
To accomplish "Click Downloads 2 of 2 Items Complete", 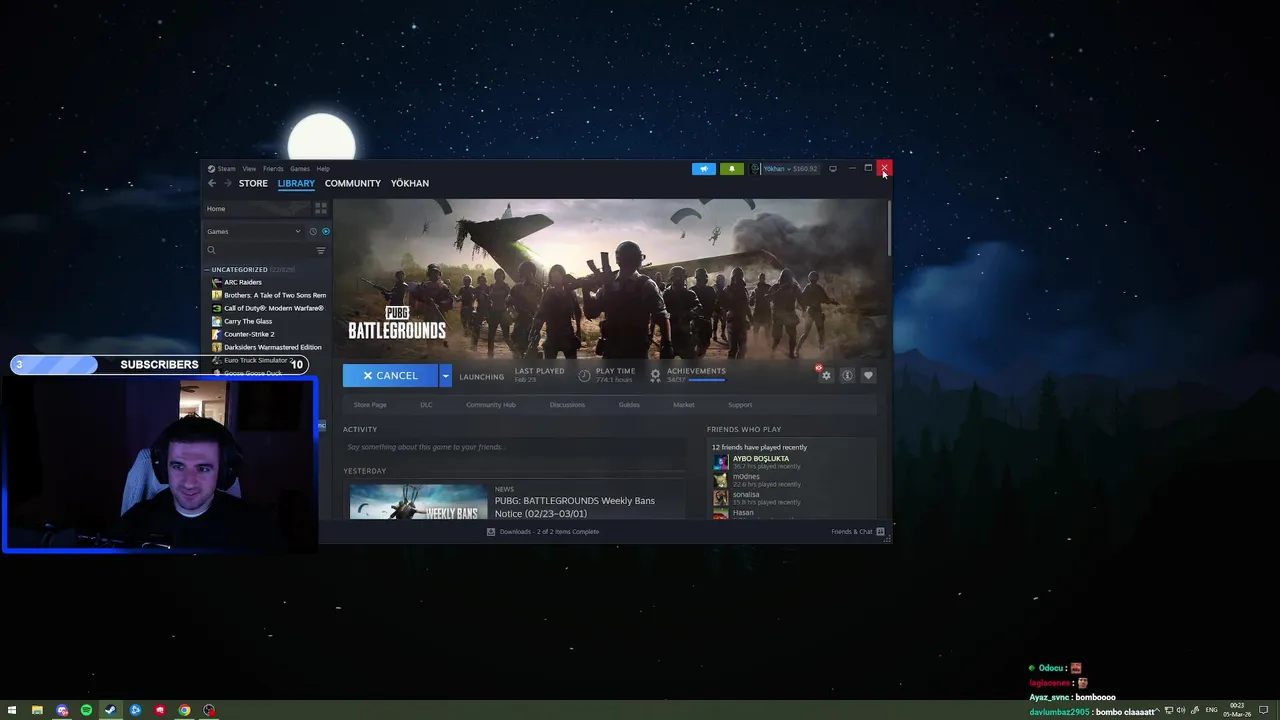I will 549,532.
